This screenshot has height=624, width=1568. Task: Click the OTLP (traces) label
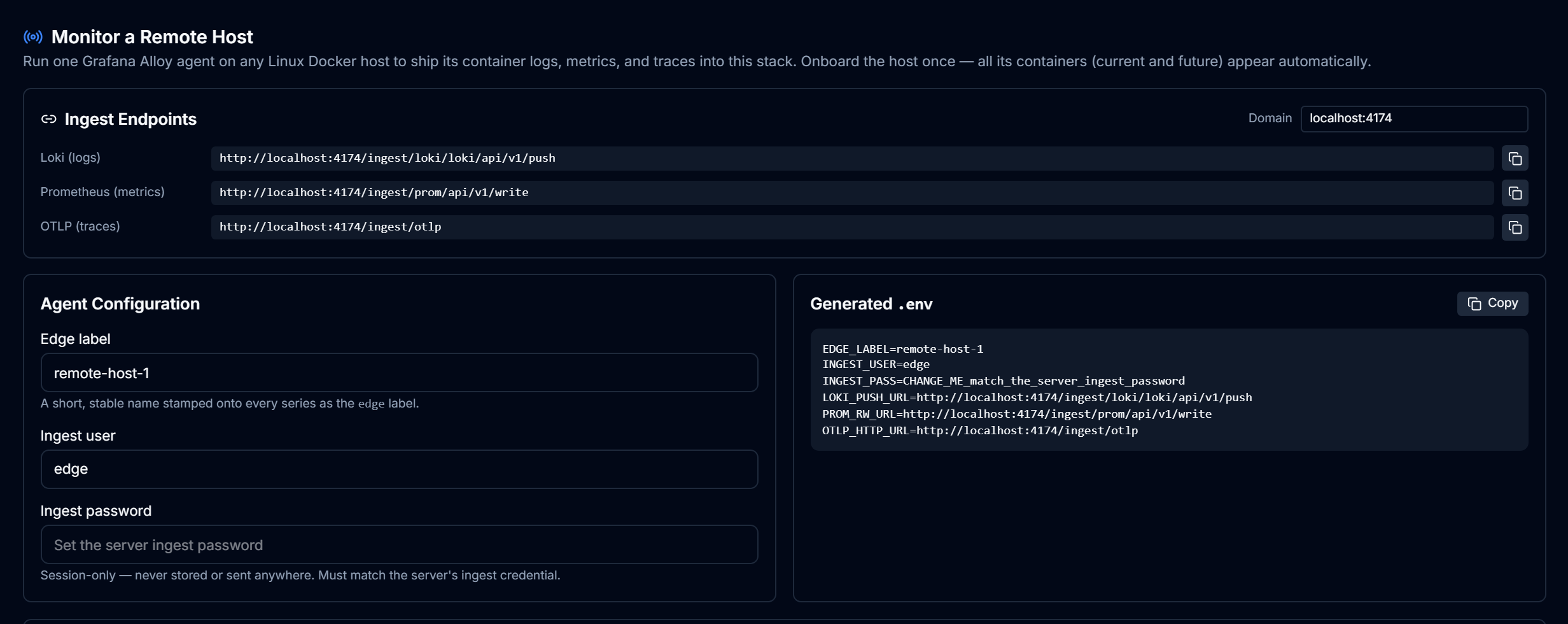pos(80,226)
